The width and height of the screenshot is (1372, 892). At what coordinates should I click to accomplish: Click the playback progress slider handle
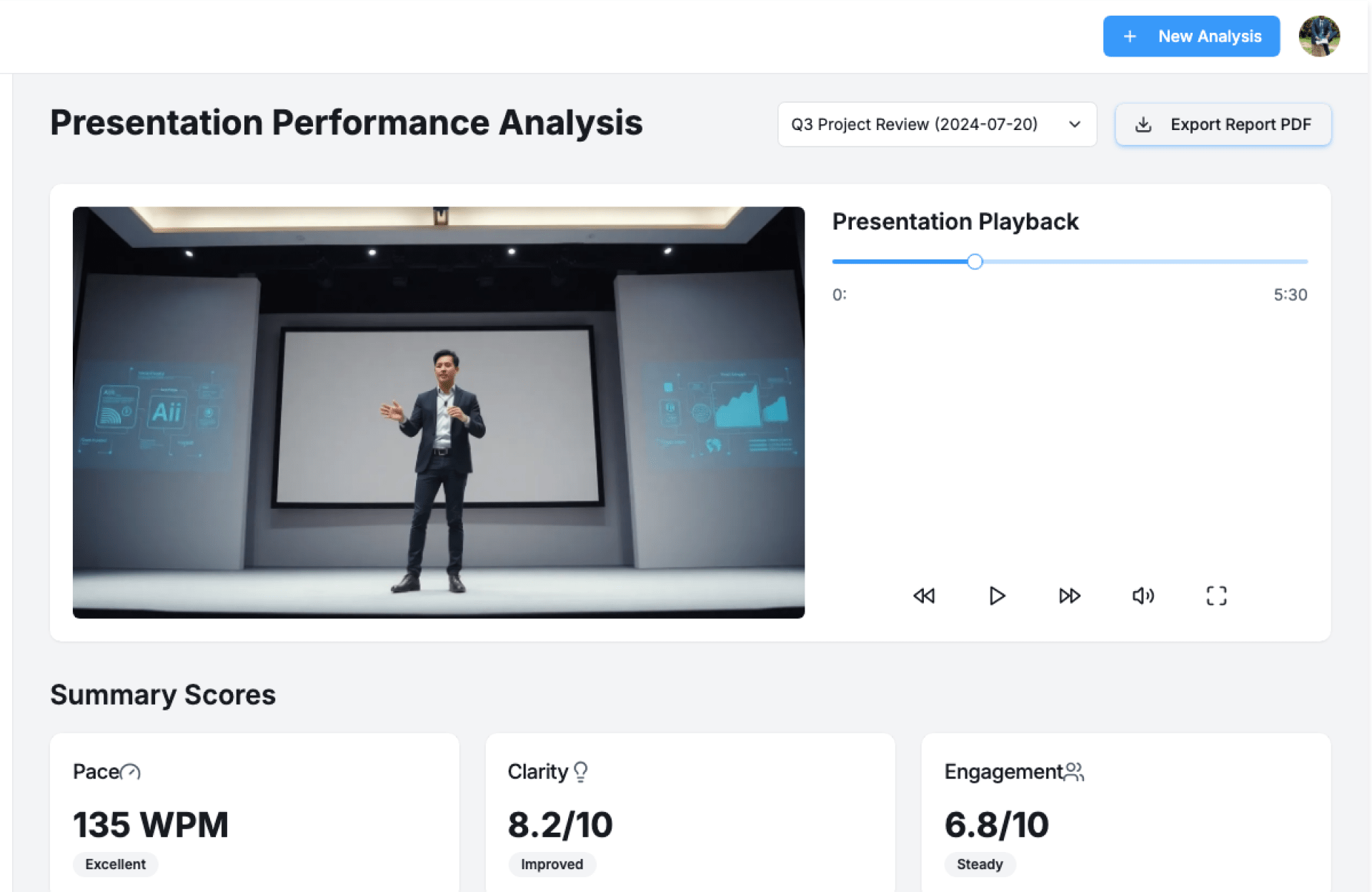975,262
